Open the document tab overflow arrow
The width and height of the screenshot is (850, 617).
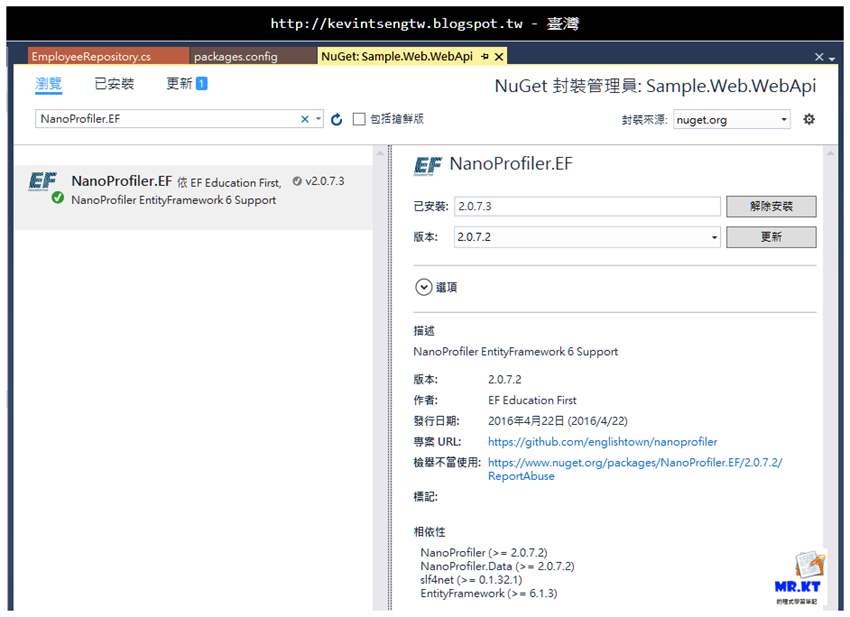click(x=832, y=58)
